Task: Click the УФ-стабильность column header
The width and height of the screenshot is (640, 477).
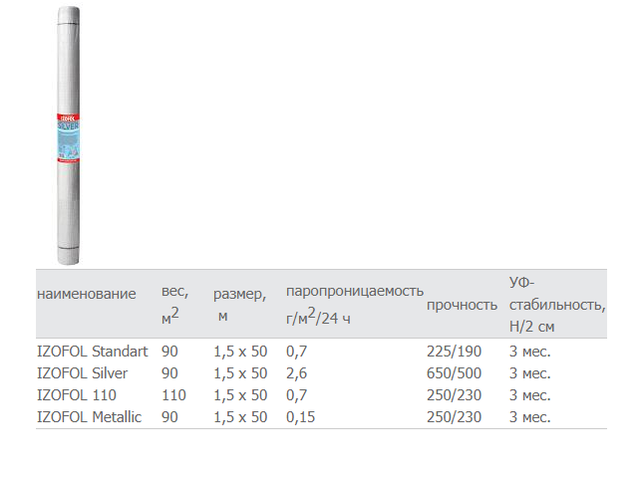Action: click(x=557, y=304)
